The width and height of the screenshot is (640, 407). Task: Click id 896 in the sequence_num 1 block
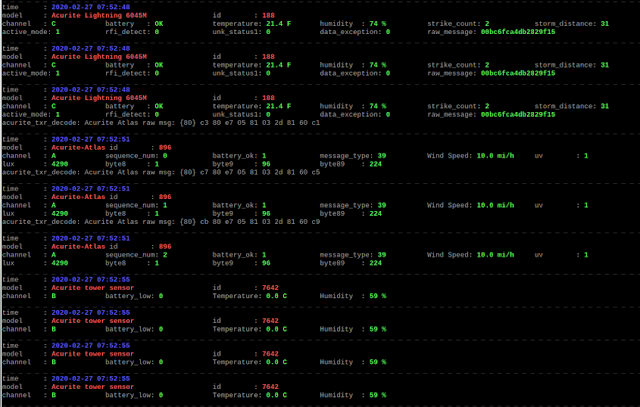(x=165, y=197)
